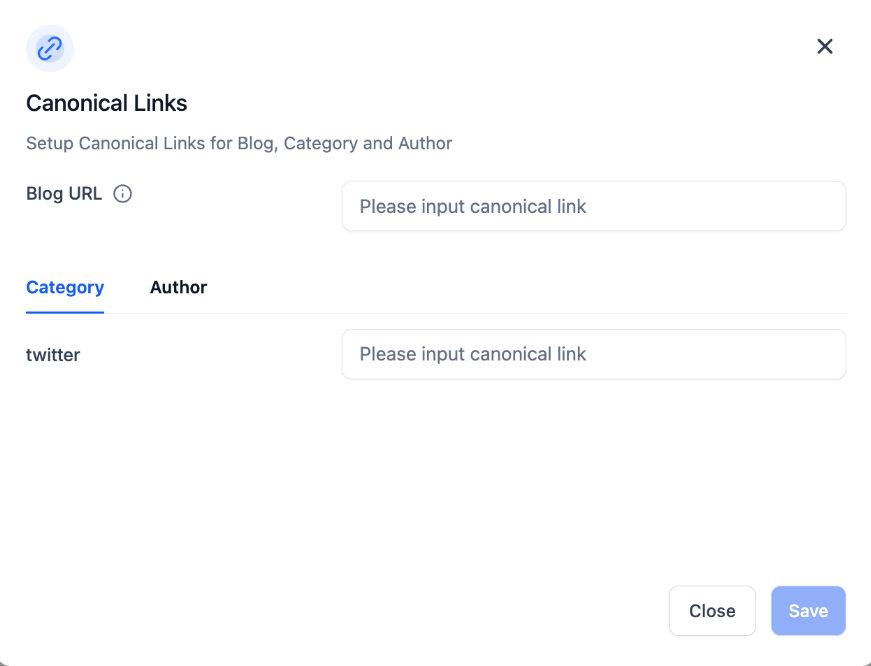Place cursor in the twitter row placeholder
The height and width of the screenshot is (666, 871).
(x=473, y=354)
